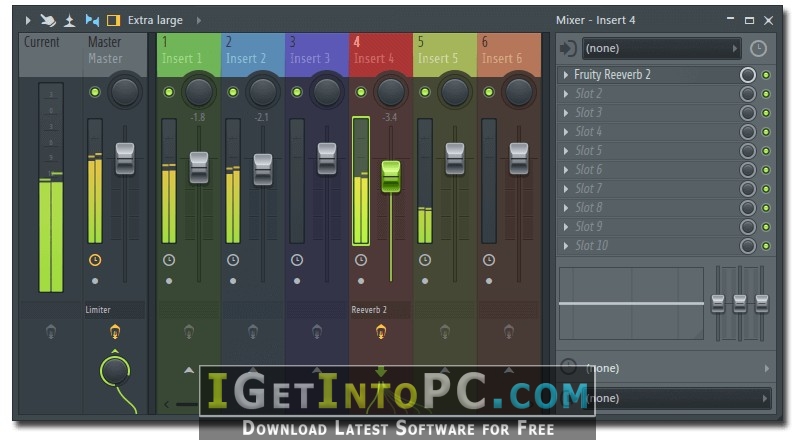Select the Insert 6 track header

509,55
